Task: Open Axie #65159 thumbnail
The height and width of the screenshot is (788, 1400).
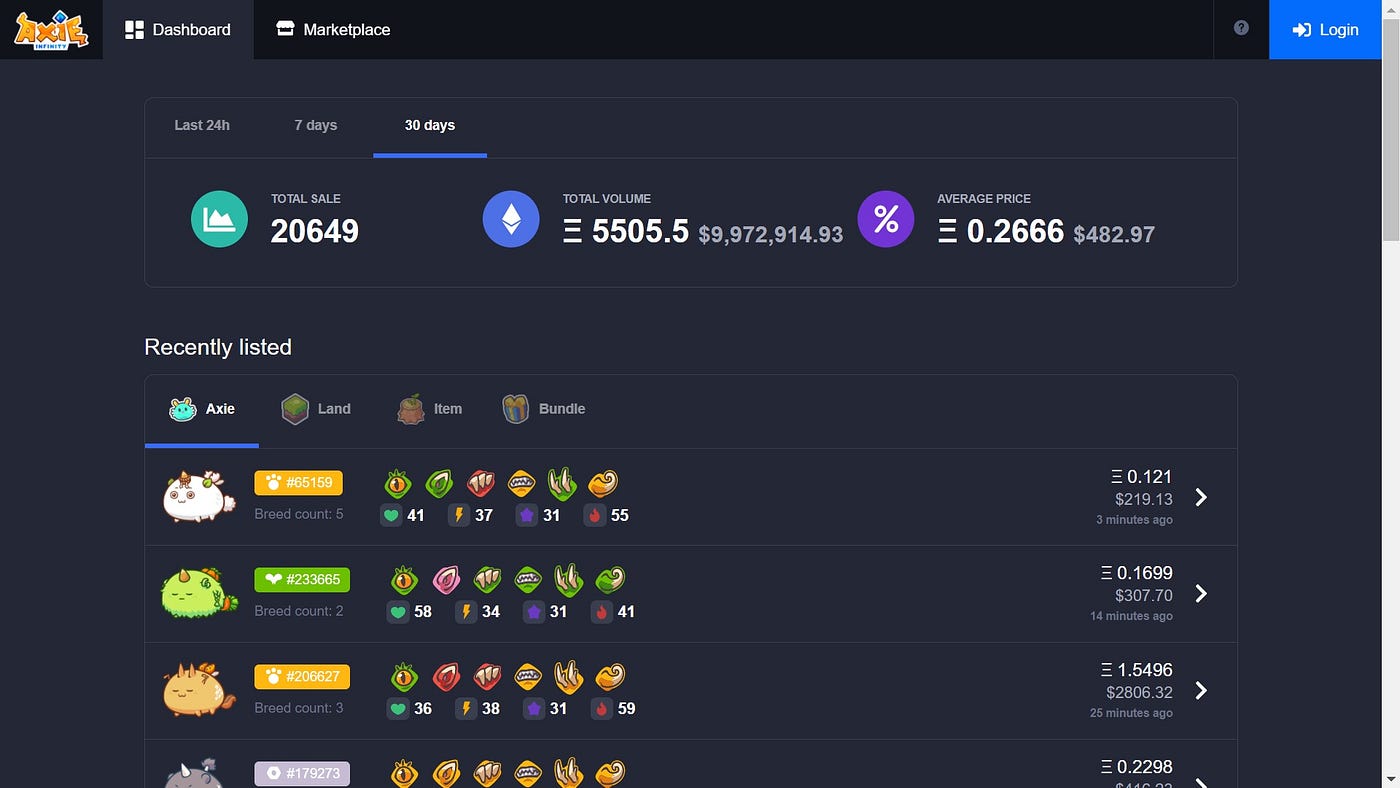Action: click(x=199, y=496)
